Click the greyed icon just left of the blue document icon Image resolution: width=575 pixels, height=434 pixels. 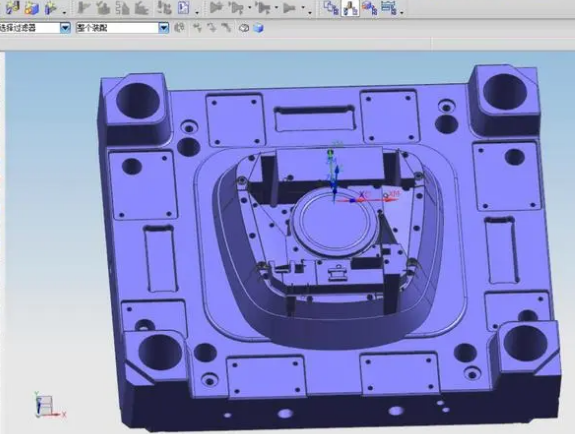coord(164,8)
